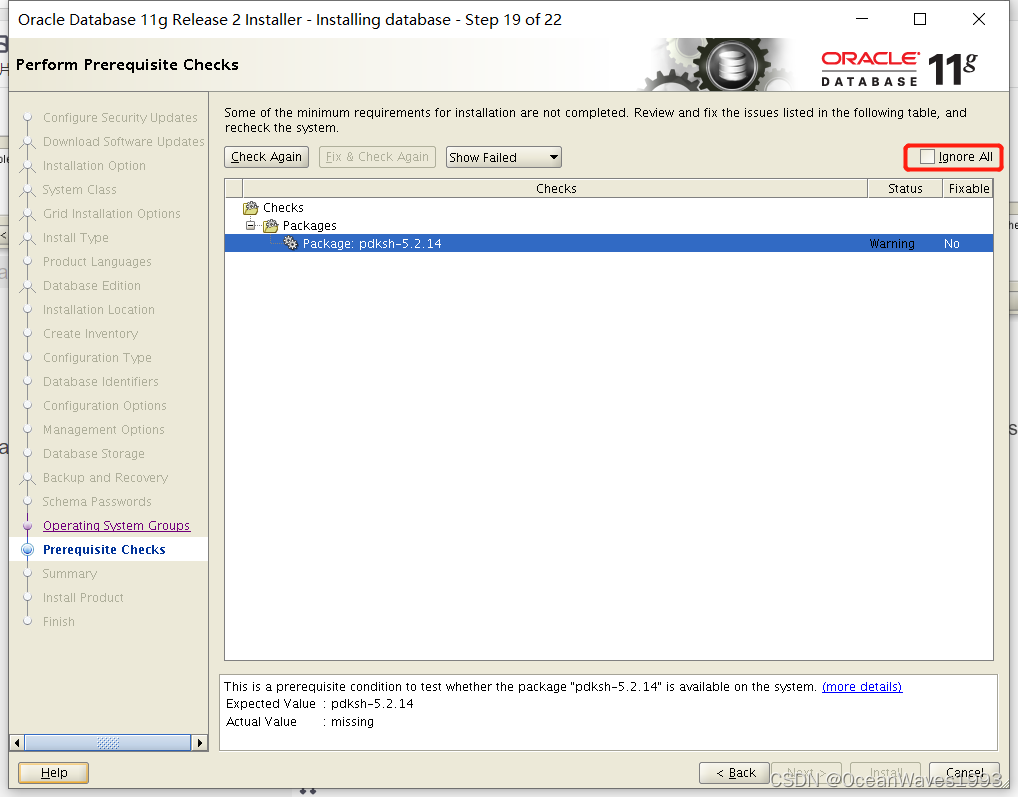This screenshot has height=797, width=1018.
Task: Click the Cancel button
Action: [964, 772]
